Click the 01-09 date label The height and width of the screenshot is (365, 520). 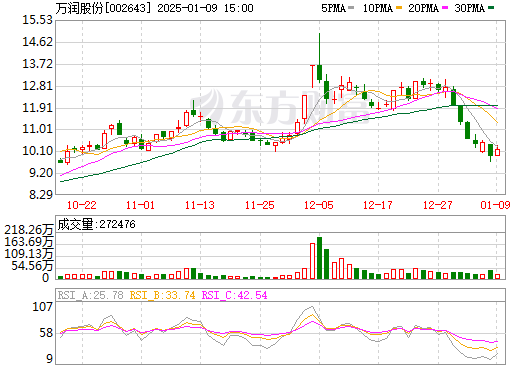click(x=495, y=205)
